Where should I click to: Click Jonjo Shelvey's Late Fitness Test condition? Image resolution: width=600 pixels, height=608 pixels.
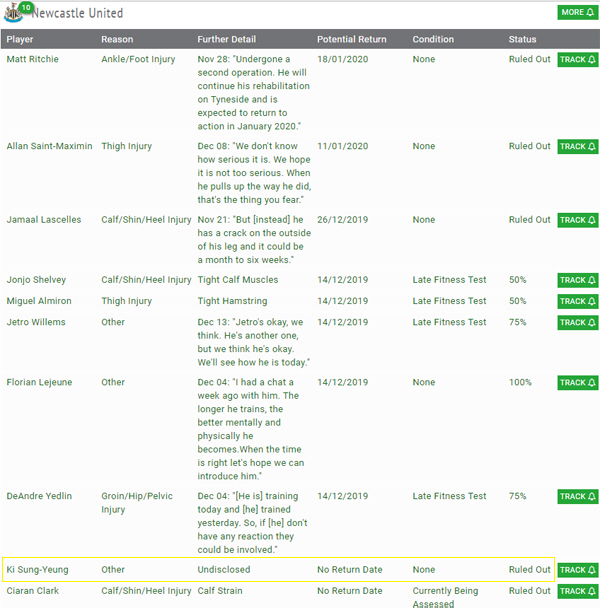pyautogui.click(x=449, y=280)
